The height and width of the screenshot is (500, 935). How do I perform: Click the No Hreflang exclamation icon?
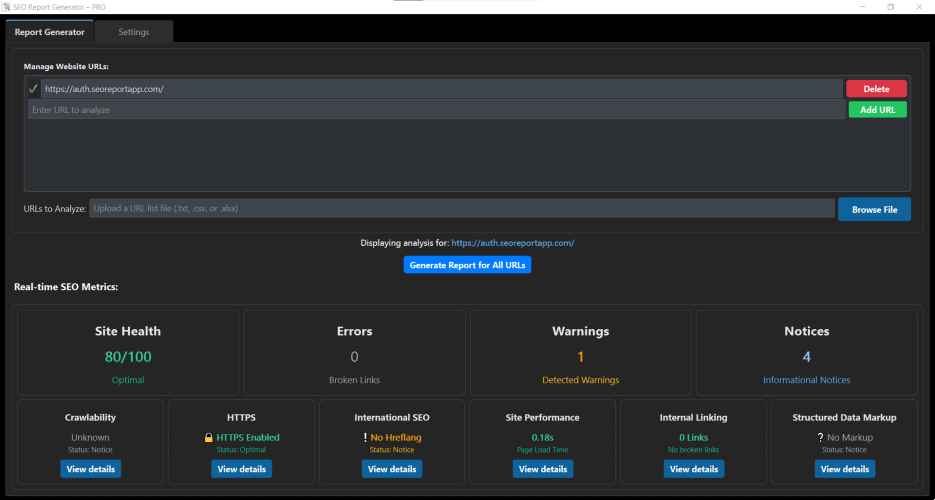(365, 437)
